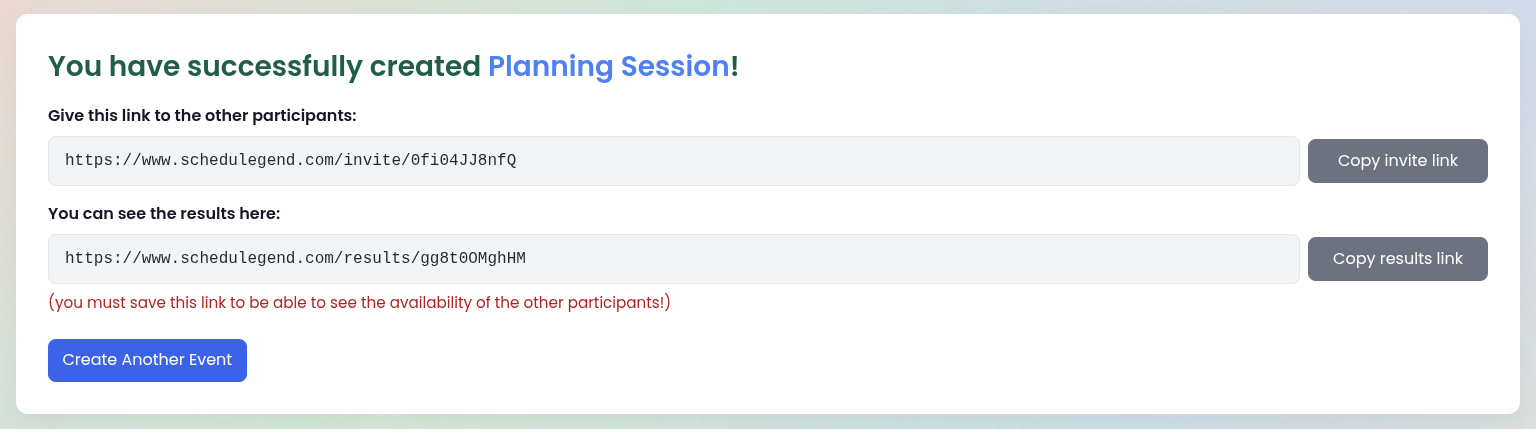Create another event with the blue button
Screen dimensions: 1536x429
[x=147, y=360]
